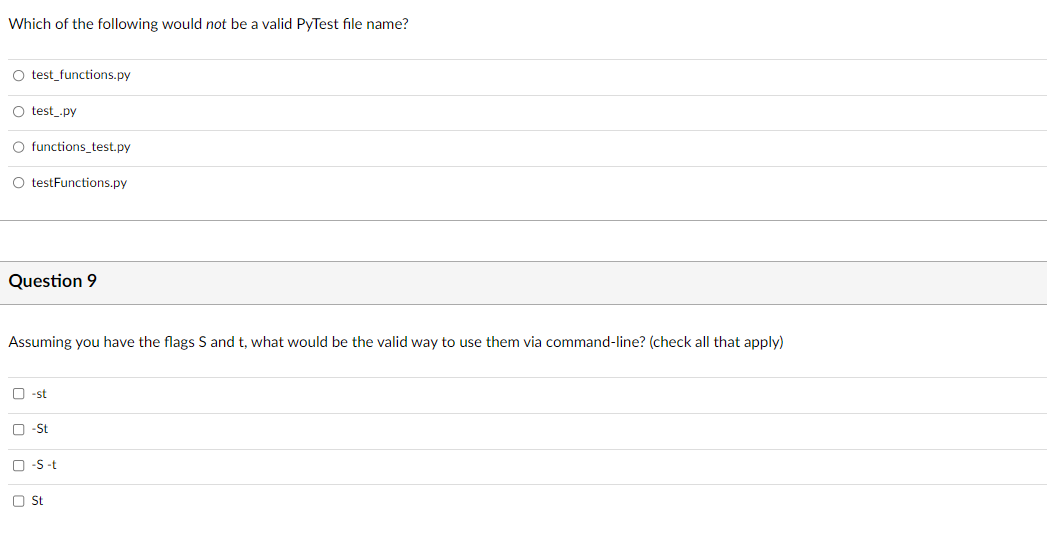
Task: Choose the test_.py radio option
Action: coord(19,112)
